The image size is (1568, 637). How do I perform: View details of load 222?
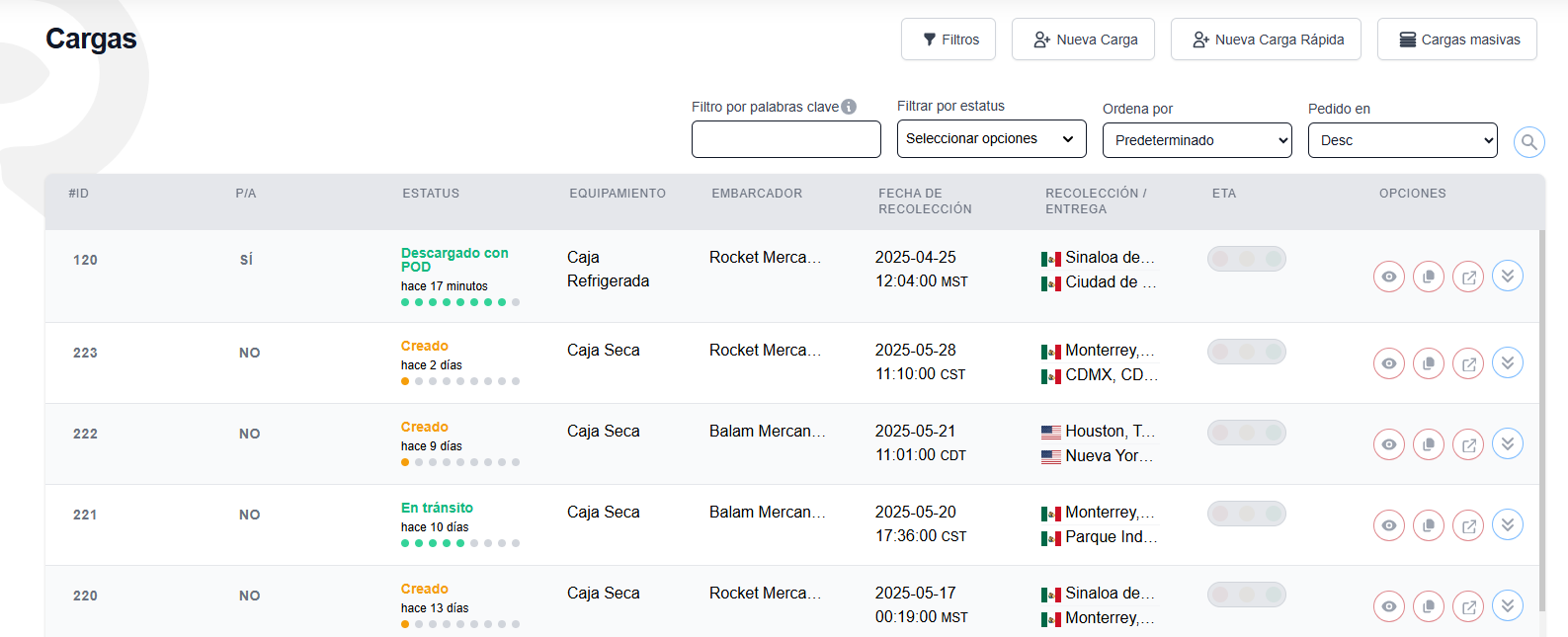coord(1389,444)
